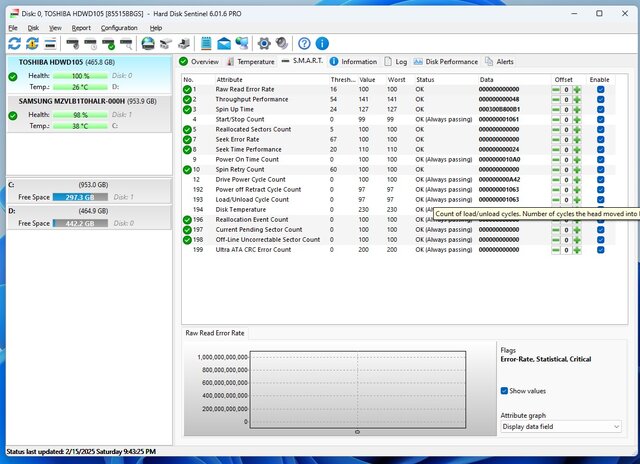Open the Configuration menu

point(119,28)
